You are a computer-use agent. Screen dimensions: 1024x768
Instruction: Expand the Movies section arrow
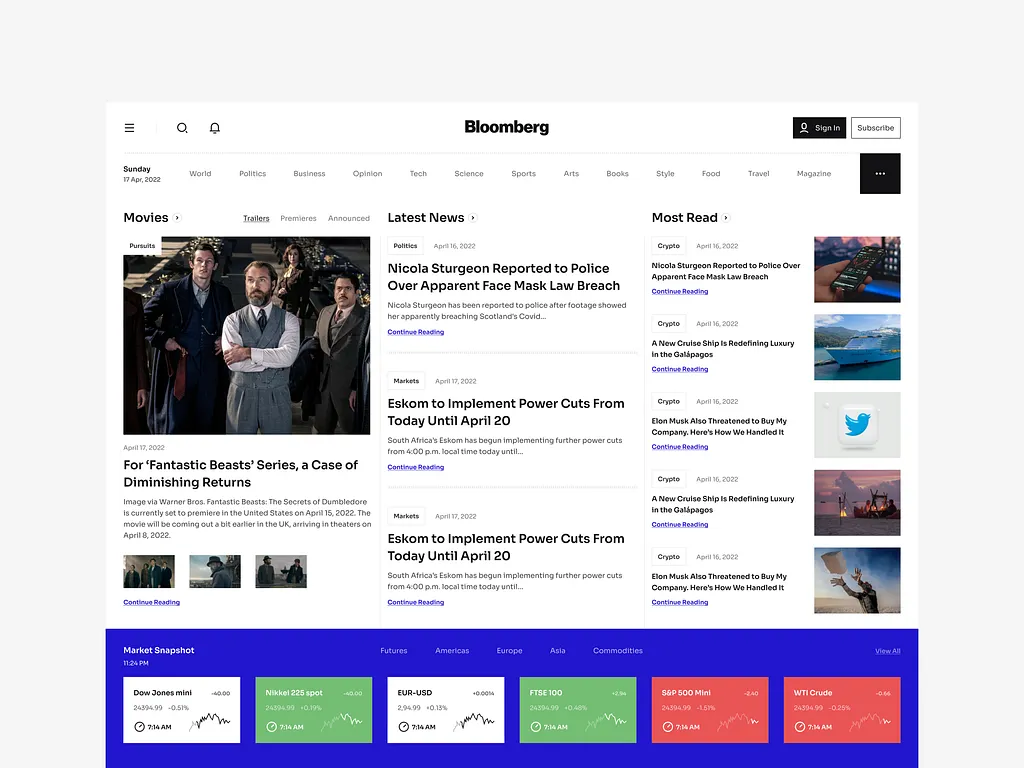click(178, 218)
